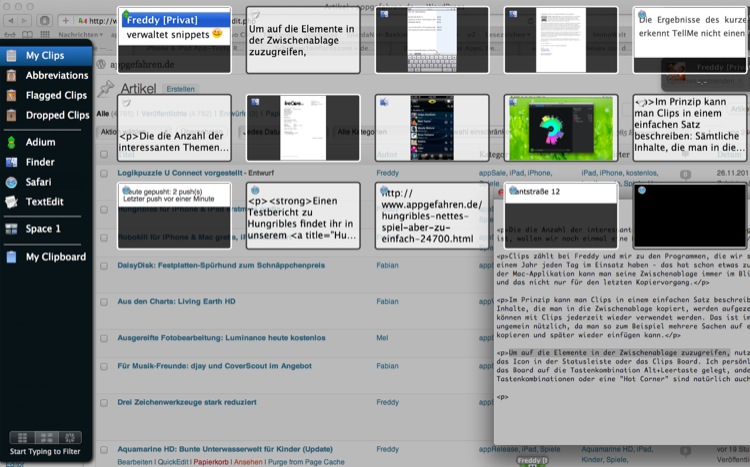Image resolution: width=750 pixels, height=467 pixels.
Task: Open Dropped Clips category
Action: [x=57, y=115]
